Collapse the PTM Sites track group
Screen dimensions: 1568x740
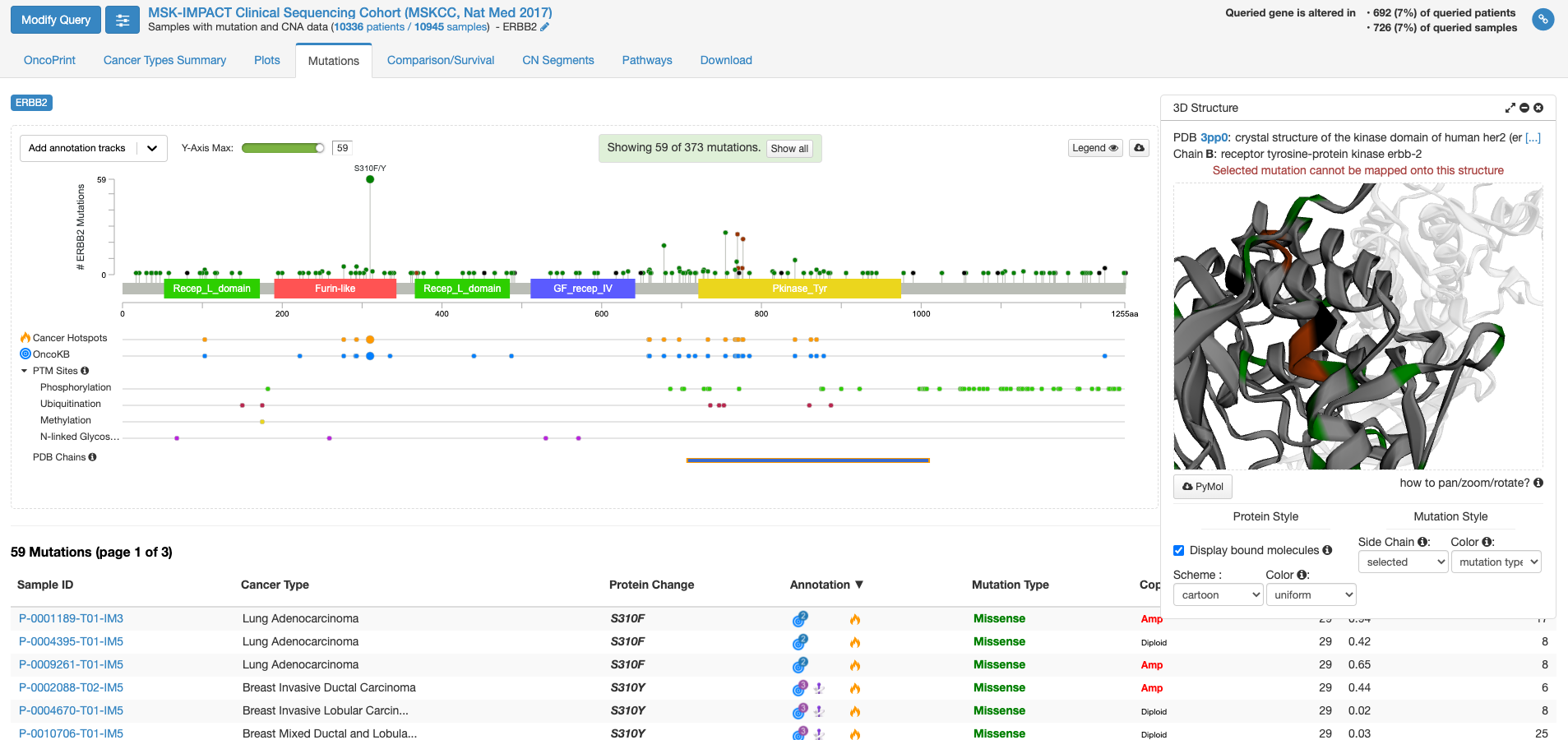pos(25,371)
